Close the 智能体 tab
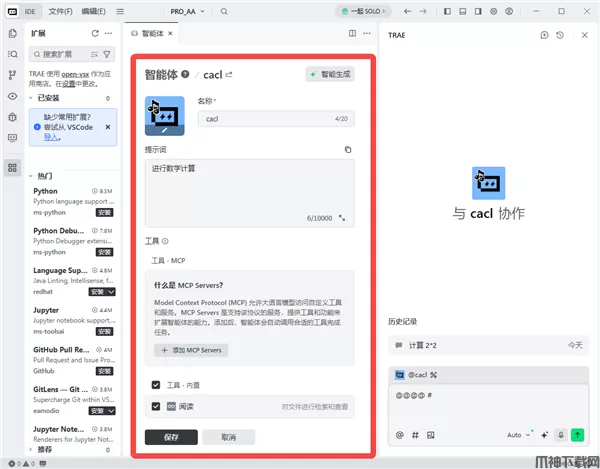This screenshot has width=600, height=469. tap(170, 33)
